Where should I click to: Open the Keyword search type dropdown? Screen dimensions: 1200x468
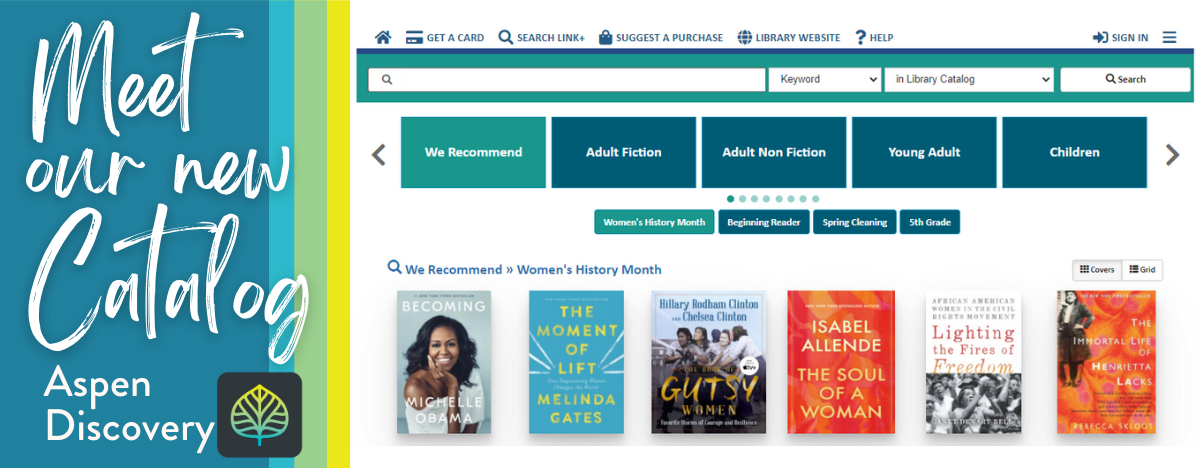tap(824, 80)
